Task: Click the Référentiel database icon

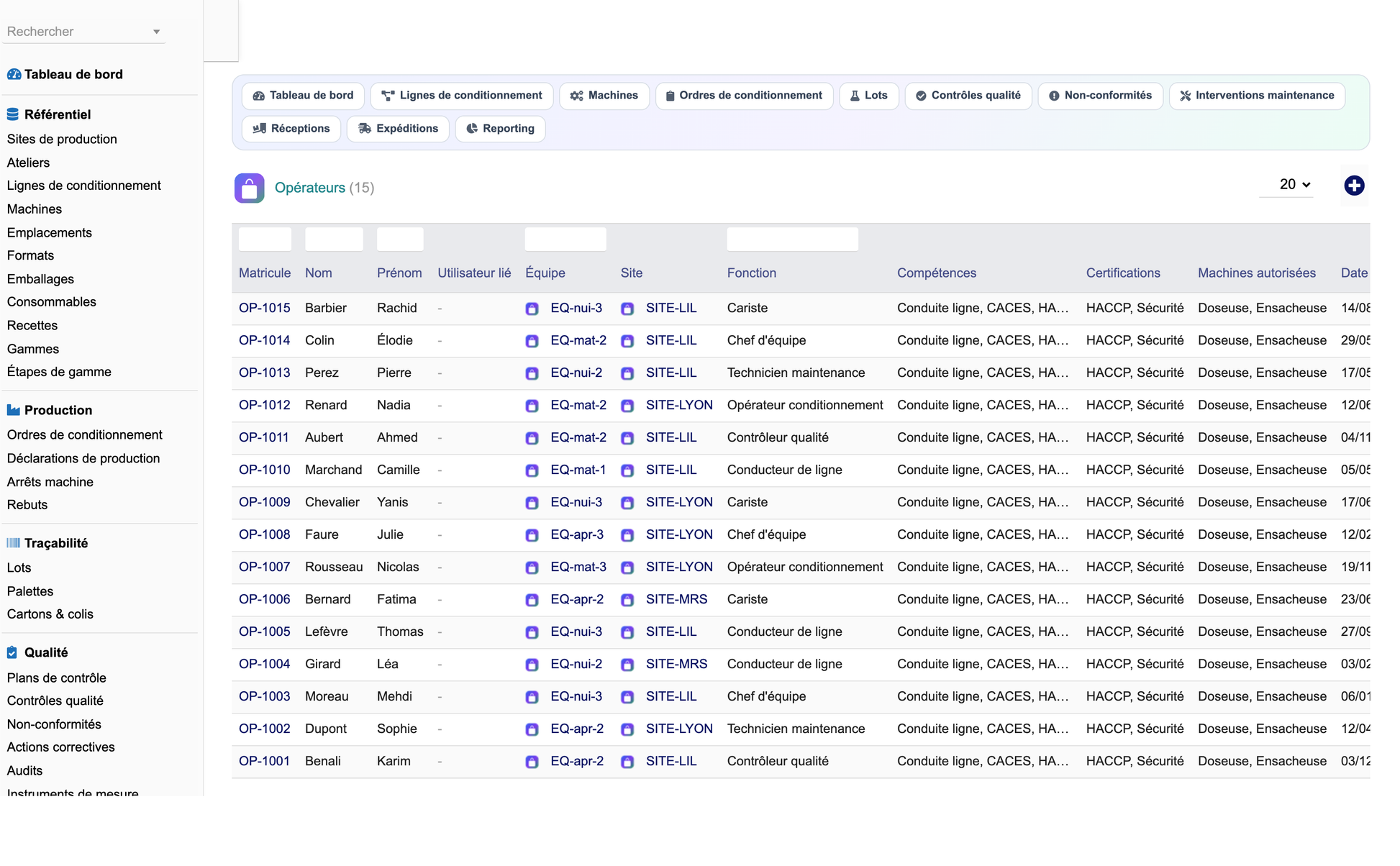Action: pyautogui.click(x=13, y=114)
